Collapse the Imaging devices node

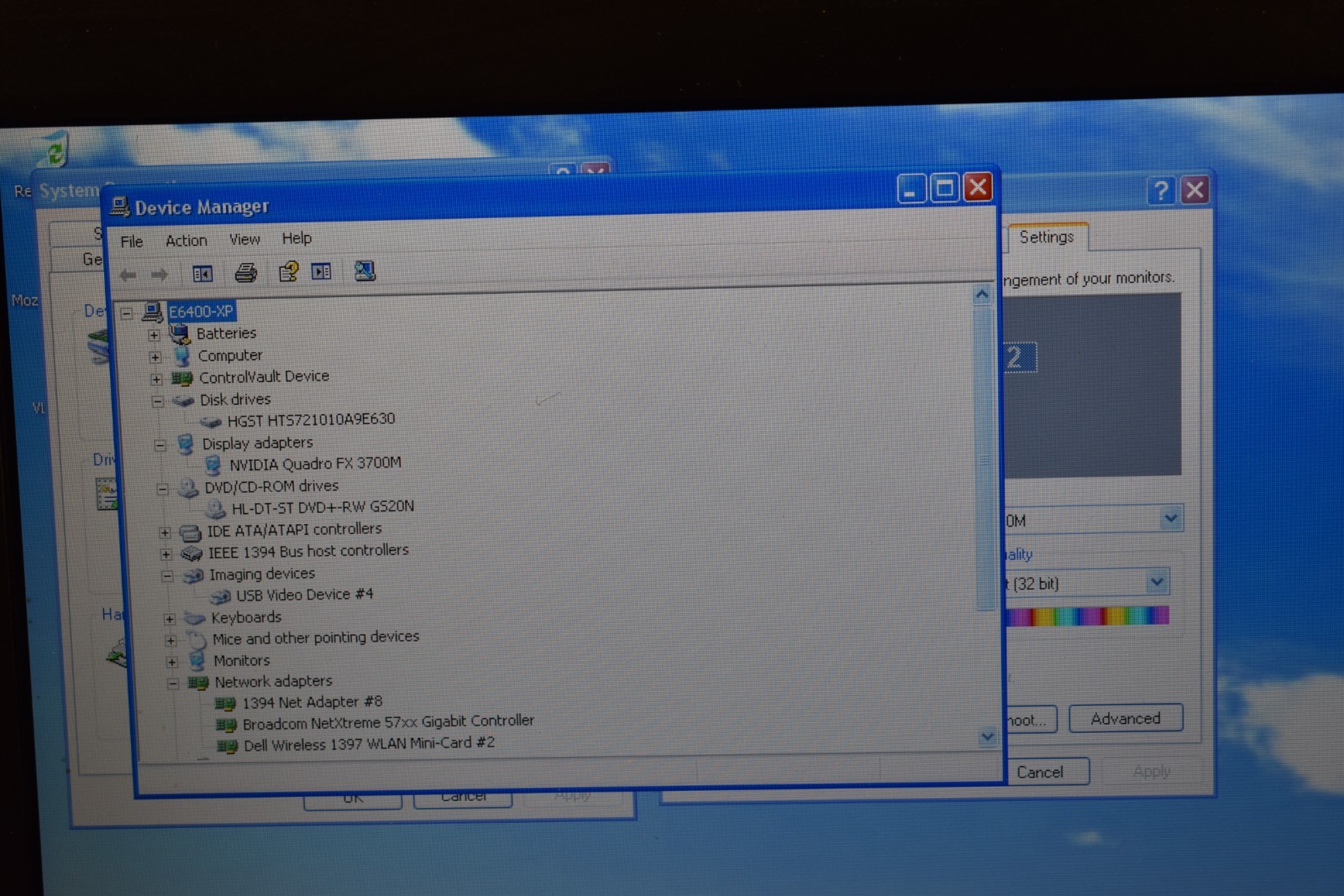coord(167,576)
